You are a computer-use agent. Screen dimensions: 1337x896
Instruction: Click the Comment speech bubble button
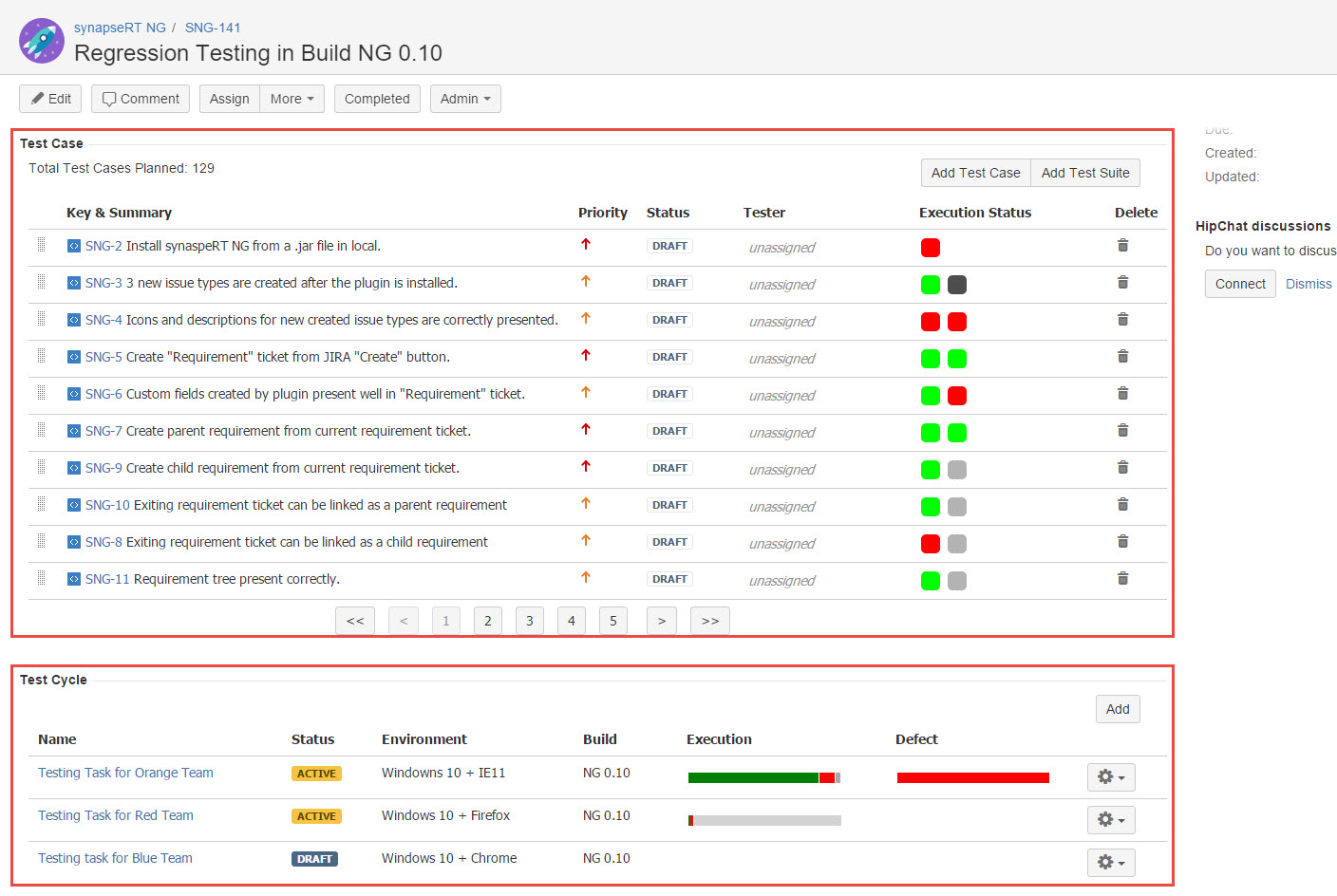[141, 99]
